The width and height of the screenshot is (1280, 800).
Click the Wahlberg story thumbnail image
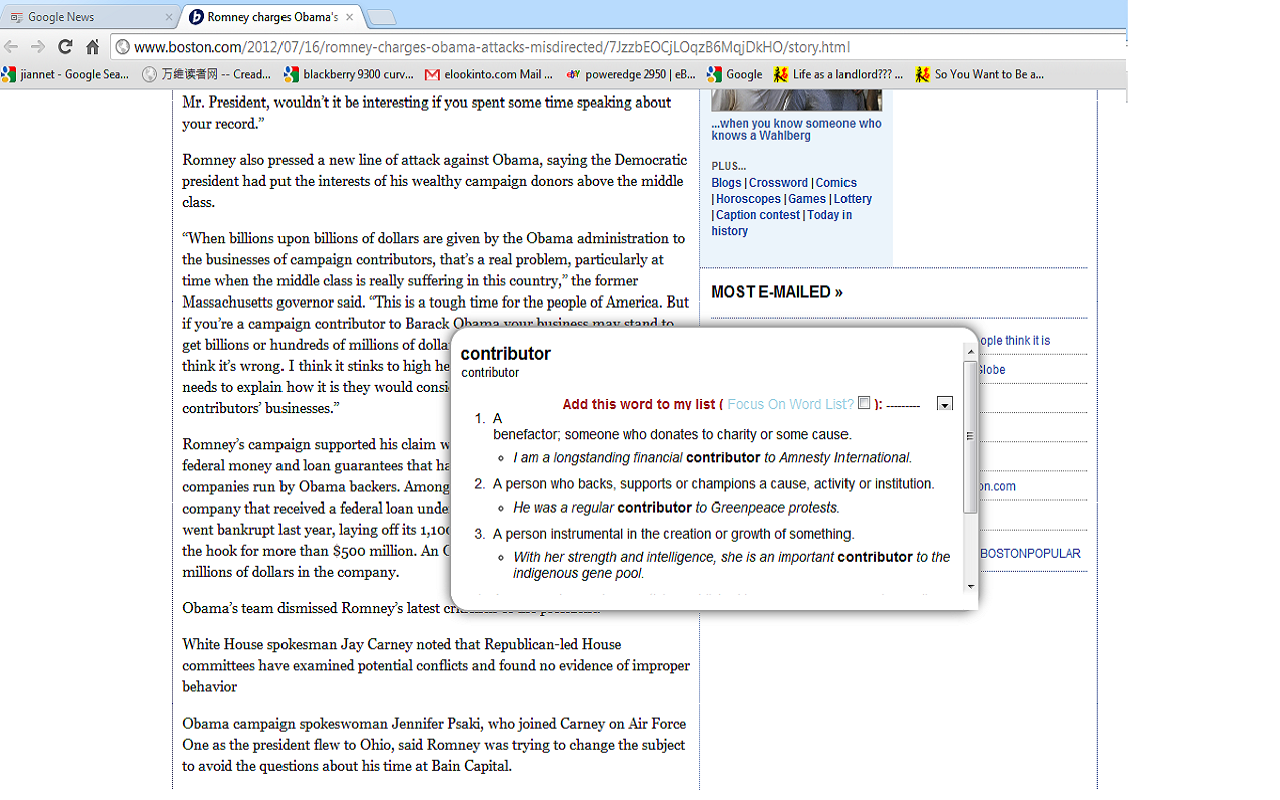click(x=797, y=100)
